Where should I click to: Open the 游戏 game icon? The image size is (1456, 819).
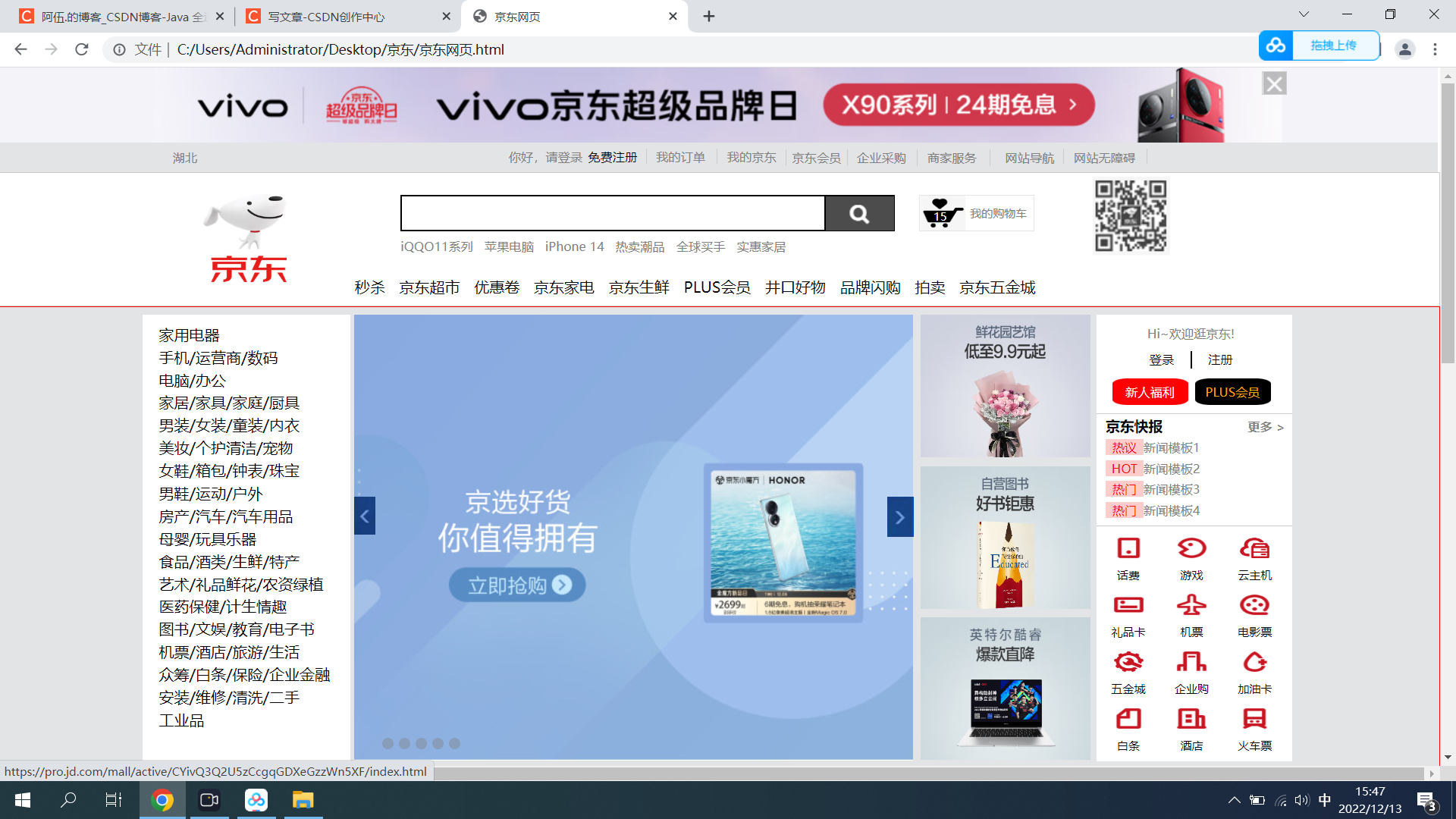click(x=1191, y=549)
